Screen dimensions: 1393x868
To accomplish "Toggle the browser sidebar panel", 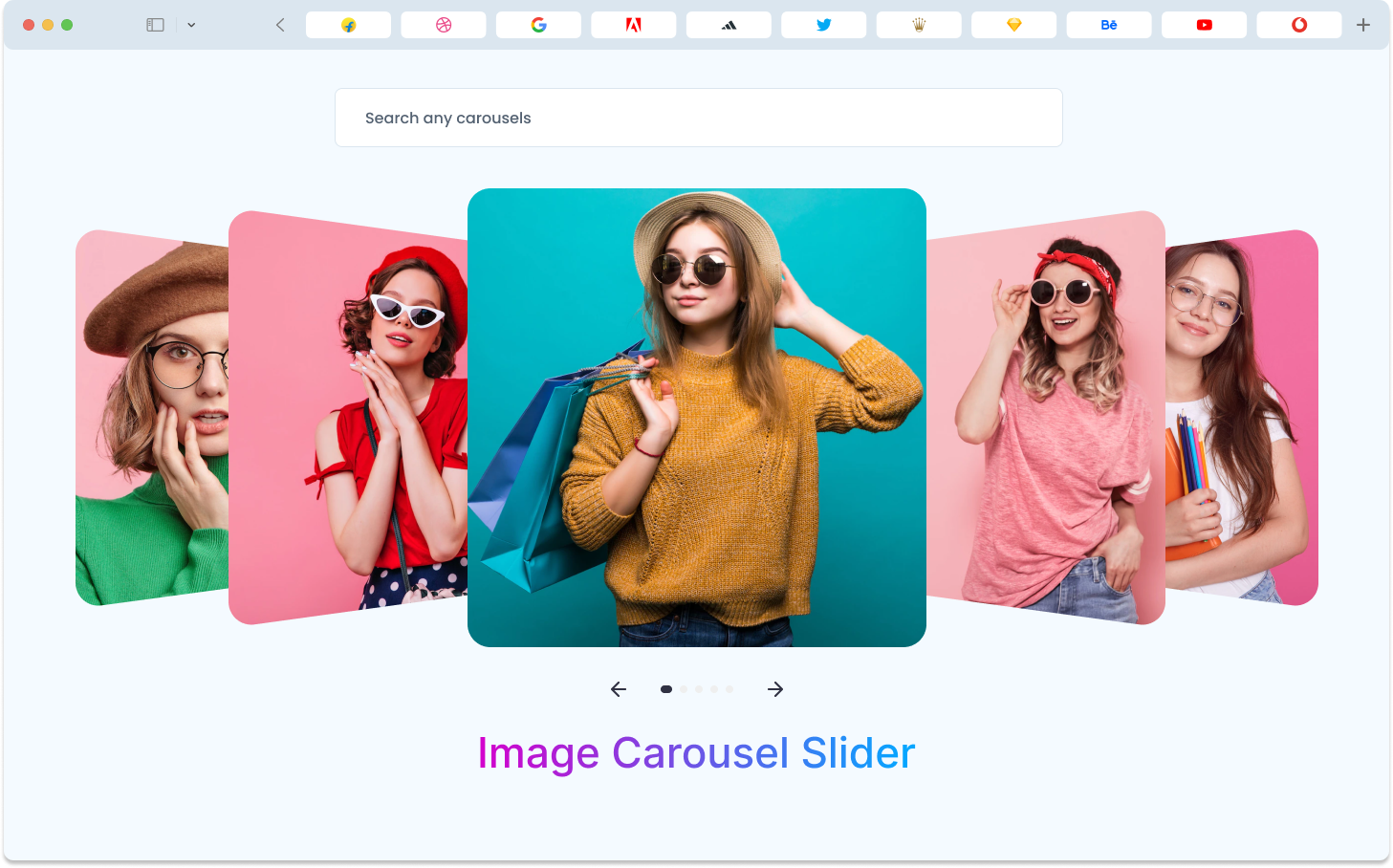I will click(155, 24).
